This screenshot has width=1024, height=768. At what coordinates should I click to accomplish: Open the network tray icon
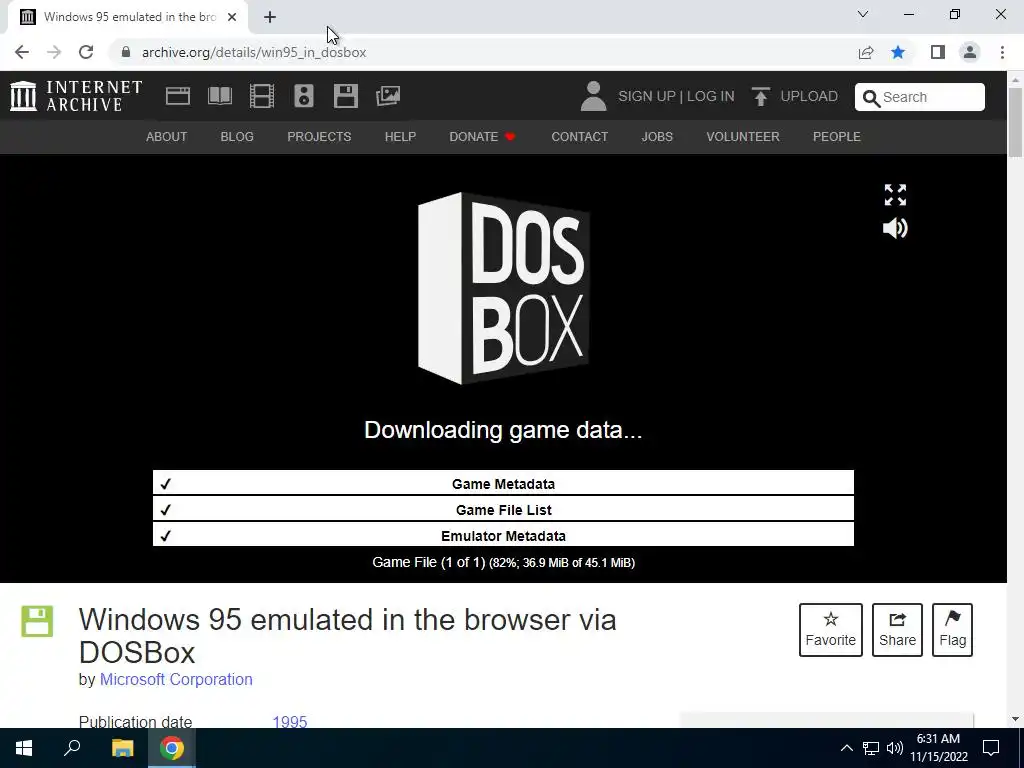(x=871, y=748)
